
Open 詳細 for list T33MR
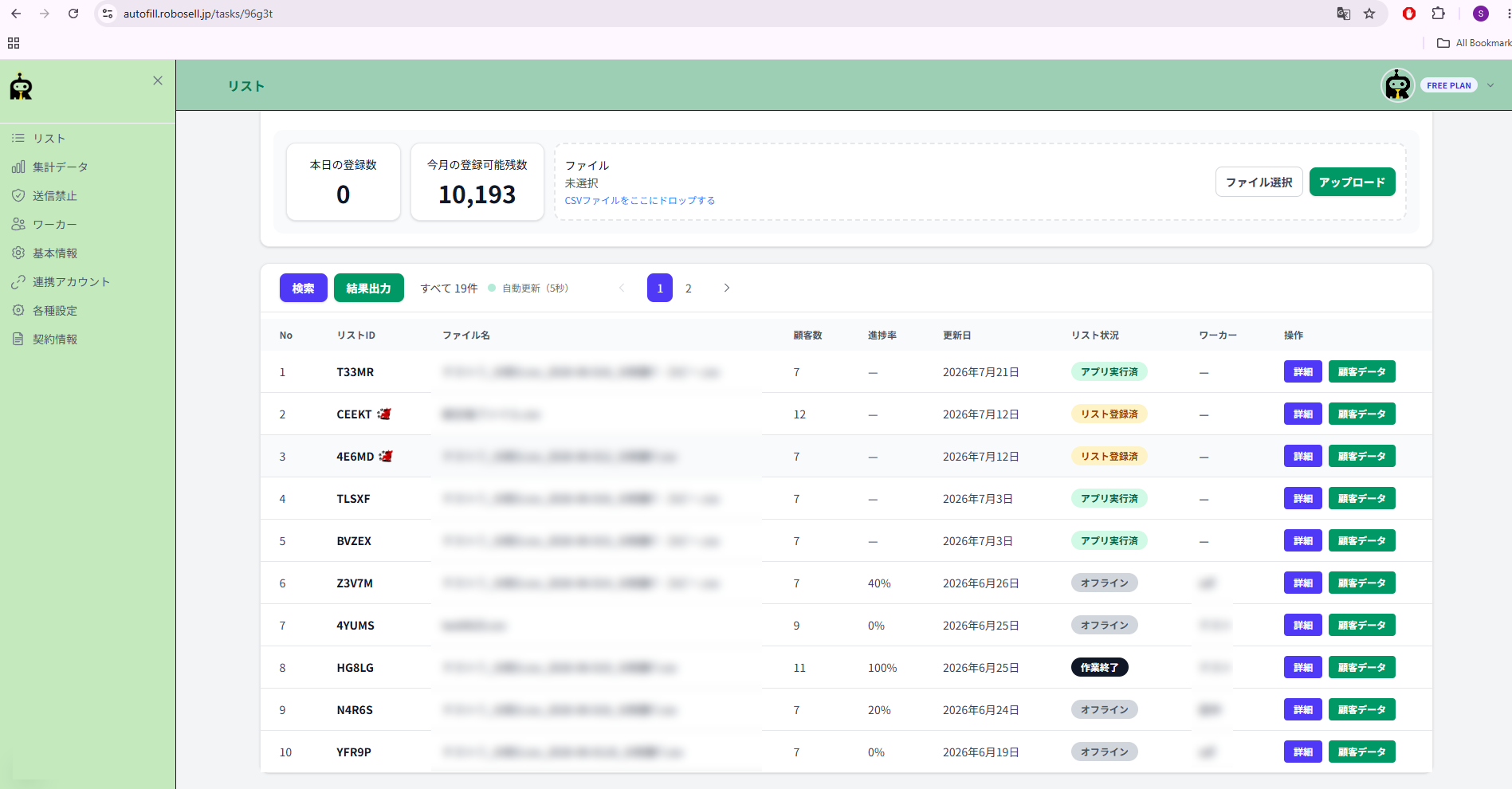tap(1303, 371)
